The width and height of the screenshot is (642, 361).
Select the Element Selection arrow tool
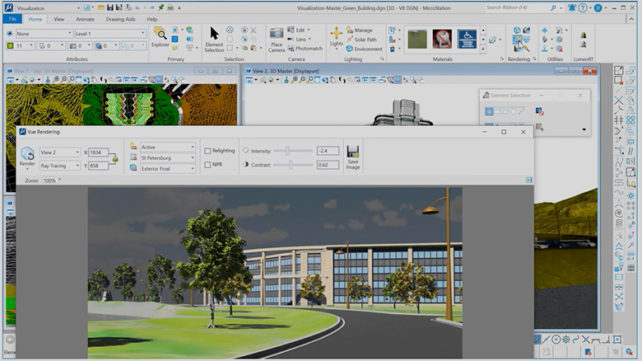tap(214, 34)
